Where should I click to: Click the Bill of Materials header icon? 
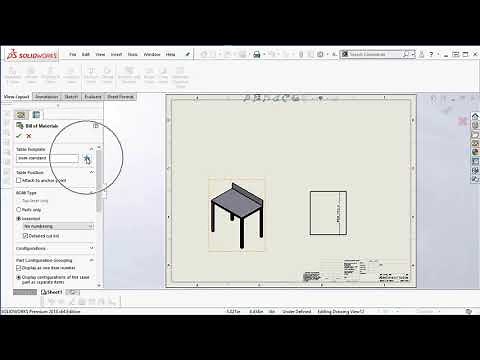(x=20, y=126)
